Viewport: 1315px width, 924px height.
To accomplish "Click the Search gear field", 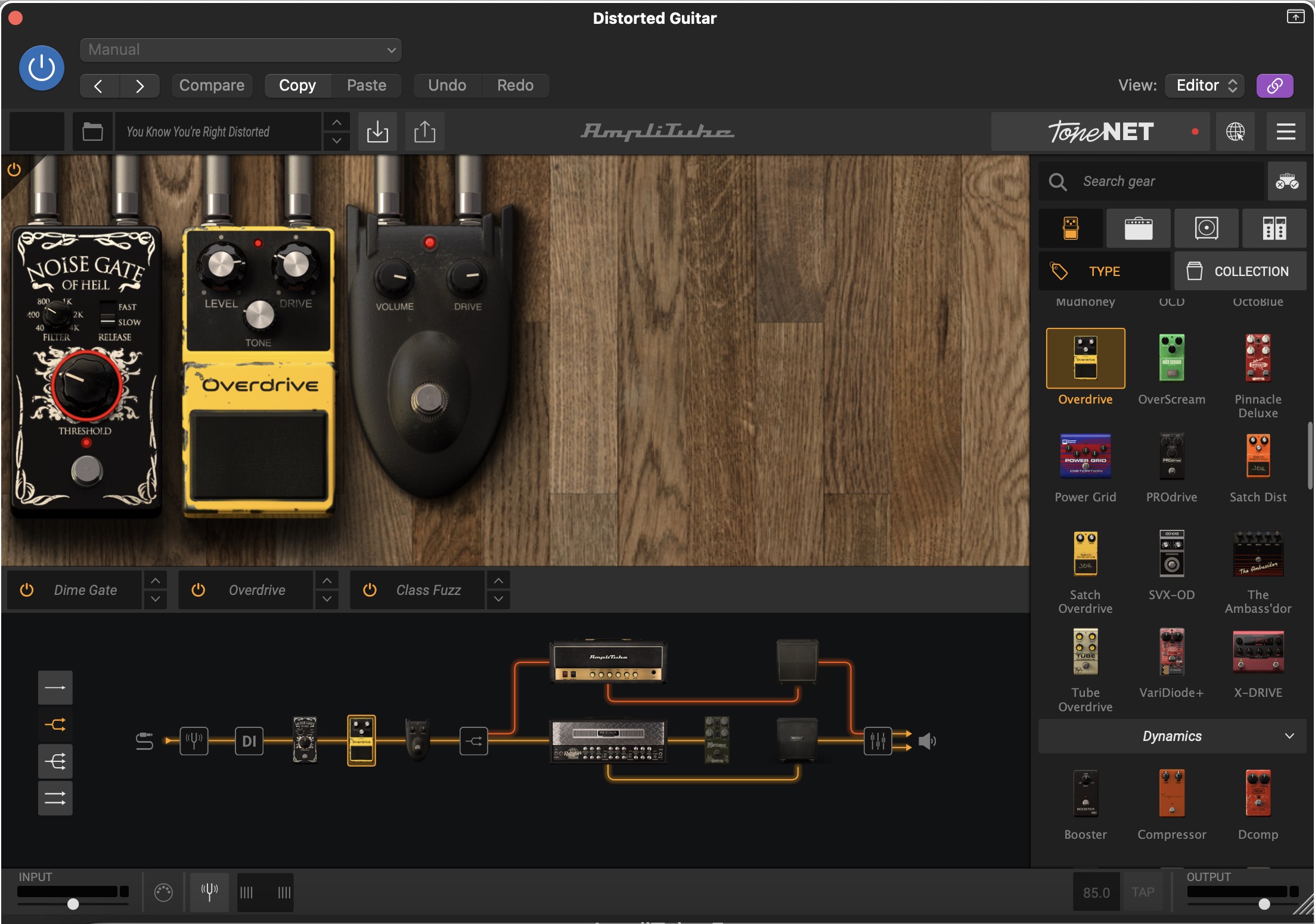I will pos(1151,181).
